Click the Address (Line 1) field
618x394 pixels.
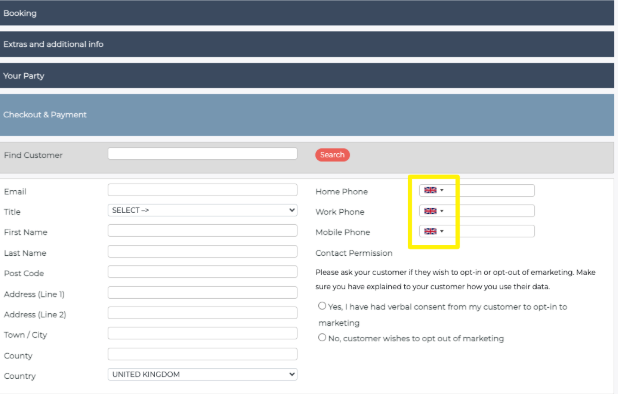click(x=203, y=292)
